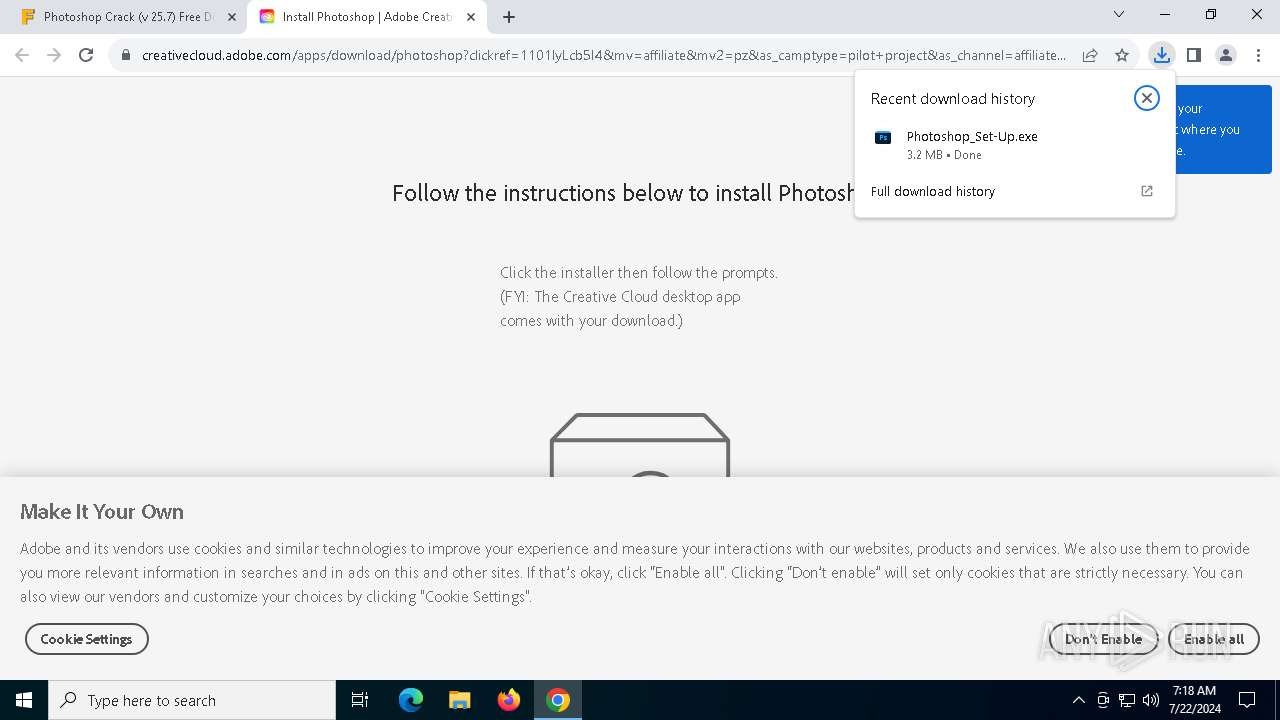
Task: Open the tab search chevron
Action: [1119, 15]
